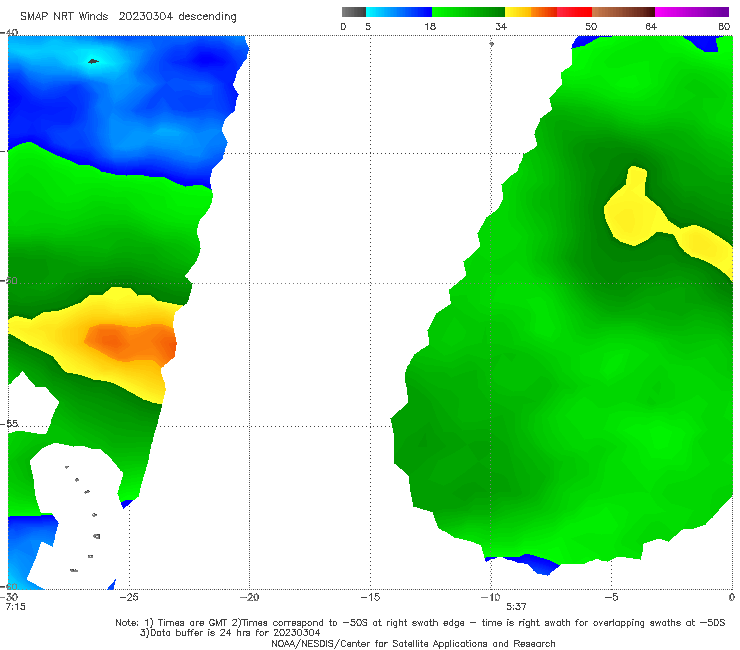This screenshot has width=740, height=650.
Task: Click the brown 50–64 segment of the color bar
Action: [623, 12]
